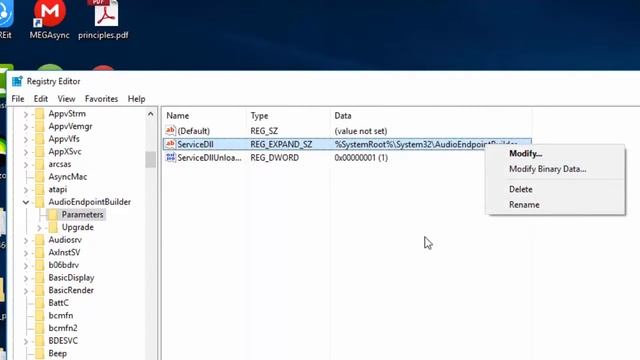Click the Upgrade folder icon

[x=53, y=227]
